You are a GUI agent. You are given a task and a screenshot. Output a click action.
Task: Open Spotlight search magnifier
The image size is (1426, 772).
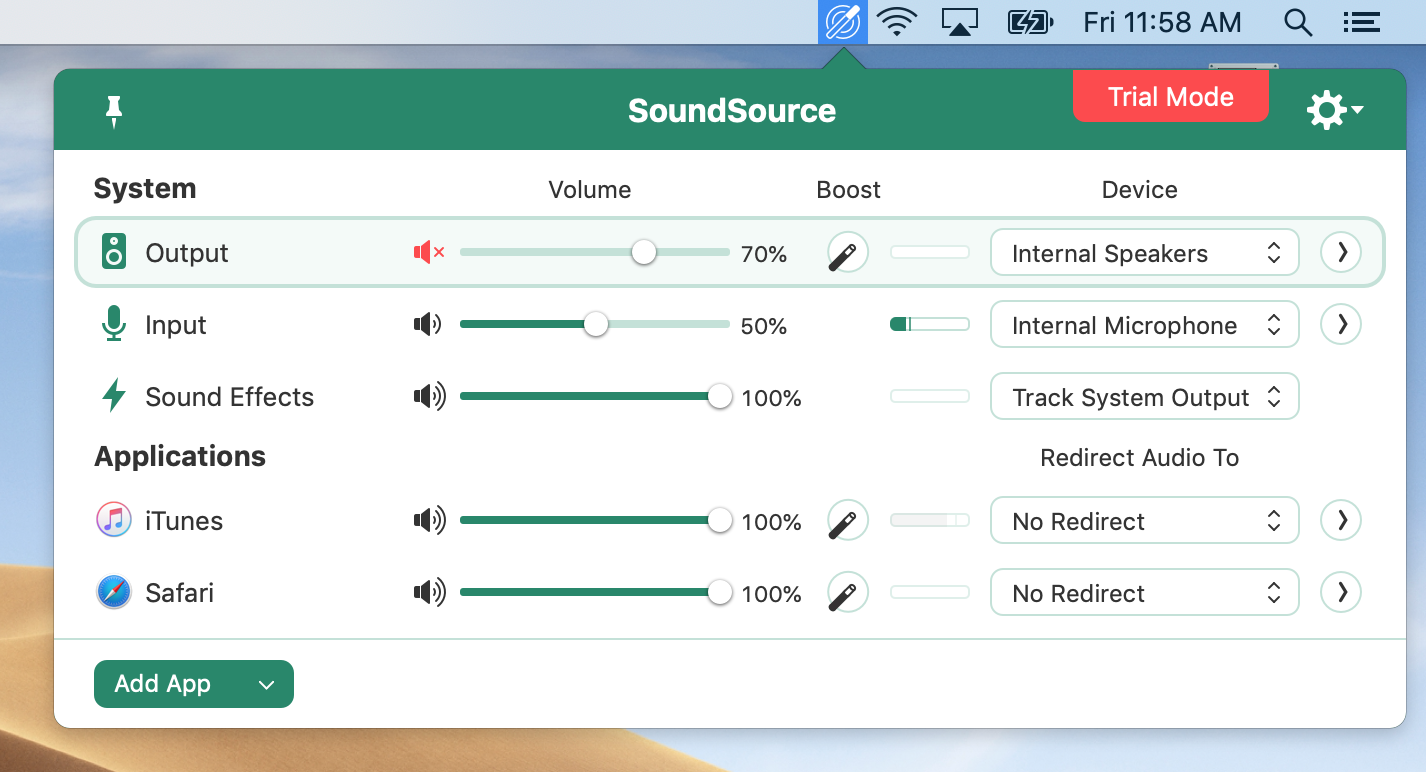[1298, 22]
